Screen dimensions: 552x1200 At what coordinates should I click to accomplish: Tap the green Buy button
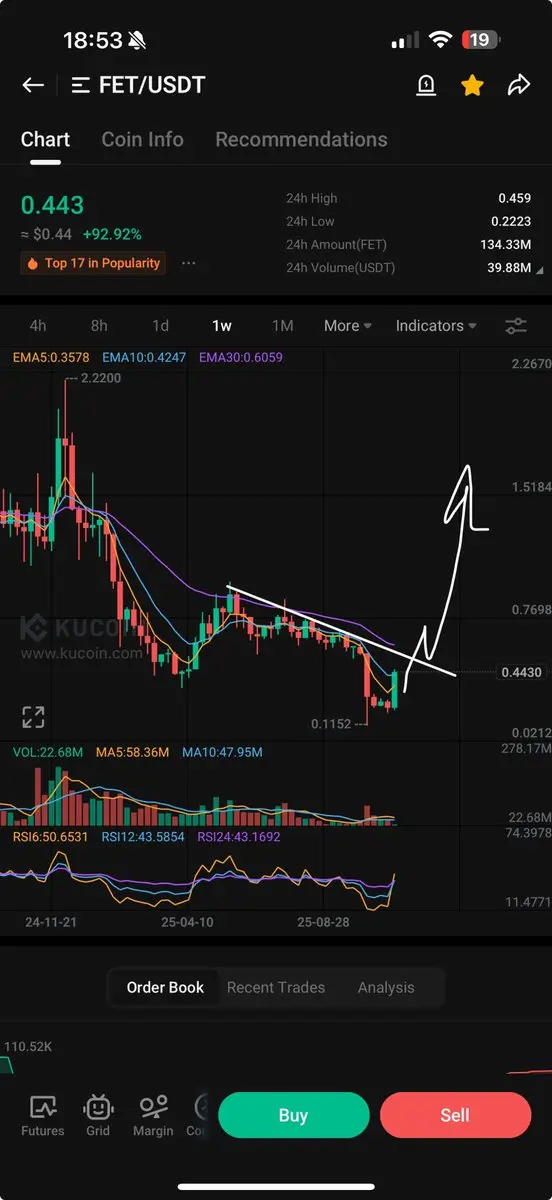(x=293, y=1115)
